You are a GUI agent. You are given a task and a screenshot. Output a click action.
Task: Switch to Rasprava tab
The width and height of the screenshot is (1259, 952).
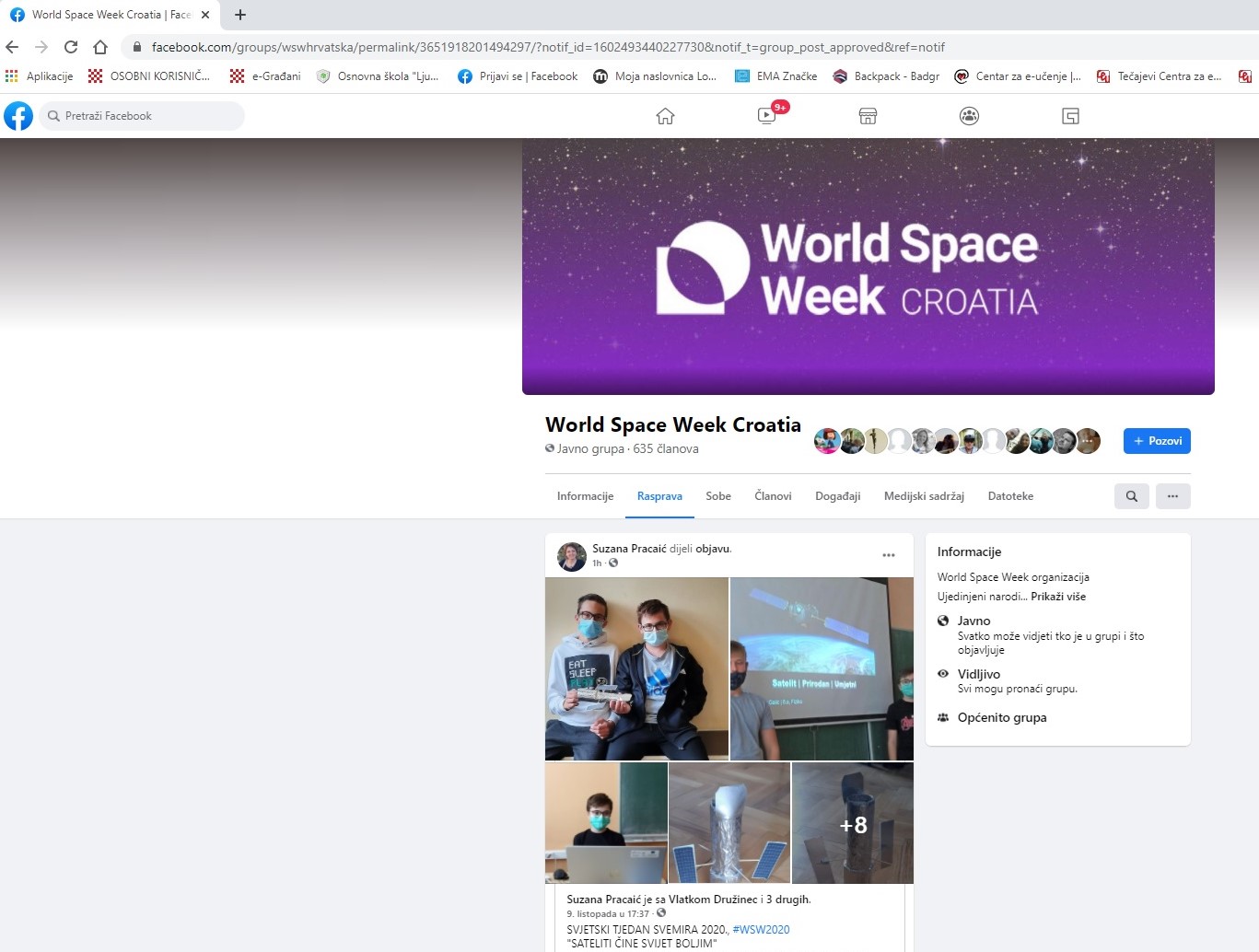pyautogui.click(x=659, y=496)
